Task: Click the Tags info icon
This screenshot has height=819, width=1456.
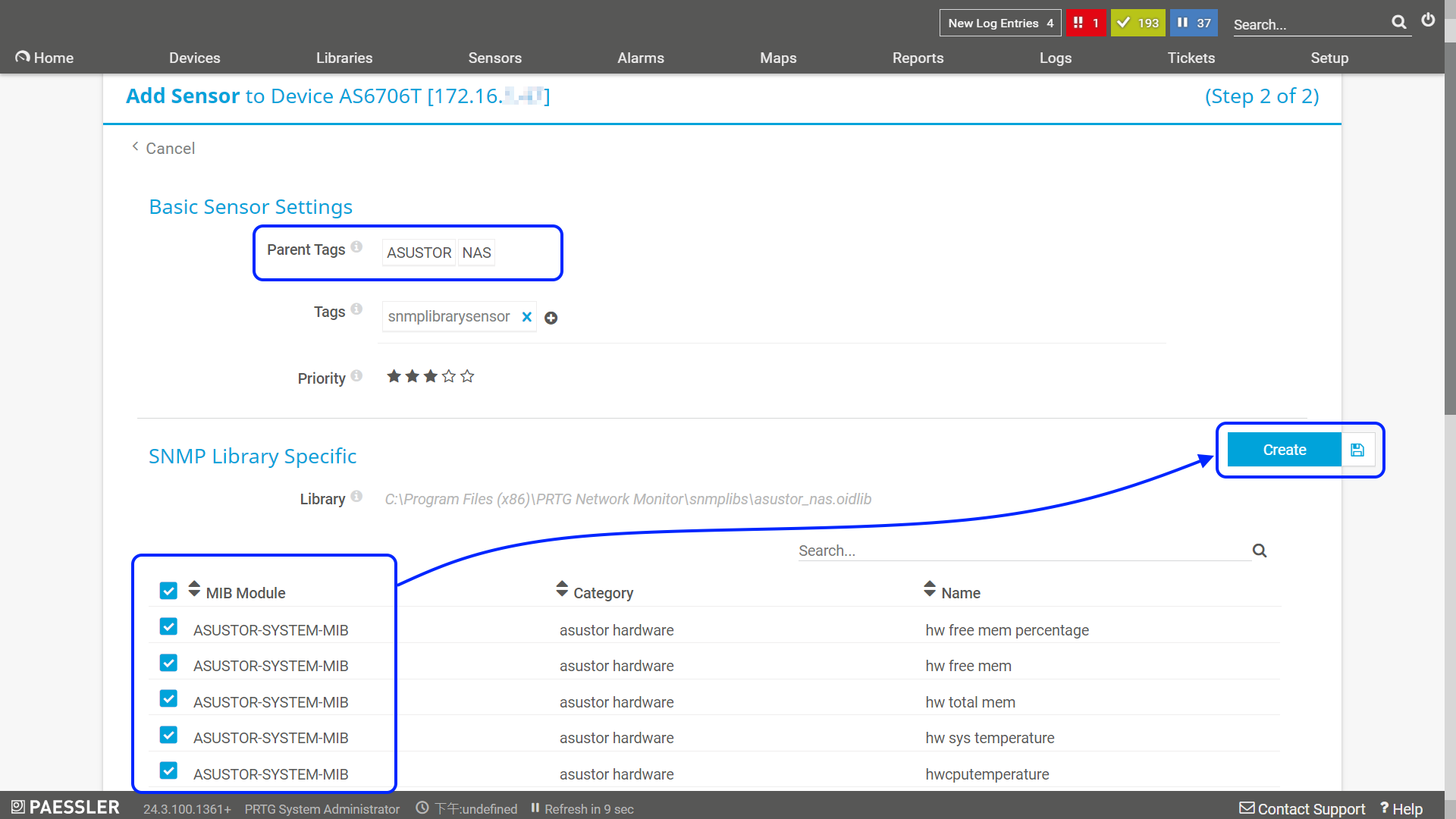Action: (x=356, y=309)
